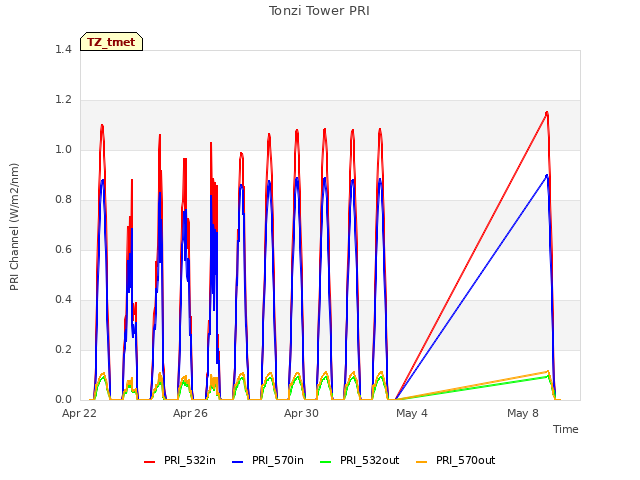The height and width of the screenshot is (480, 640).
Task: Click the chart title Tonzi Tower PRI
Action: coord(319,11)
